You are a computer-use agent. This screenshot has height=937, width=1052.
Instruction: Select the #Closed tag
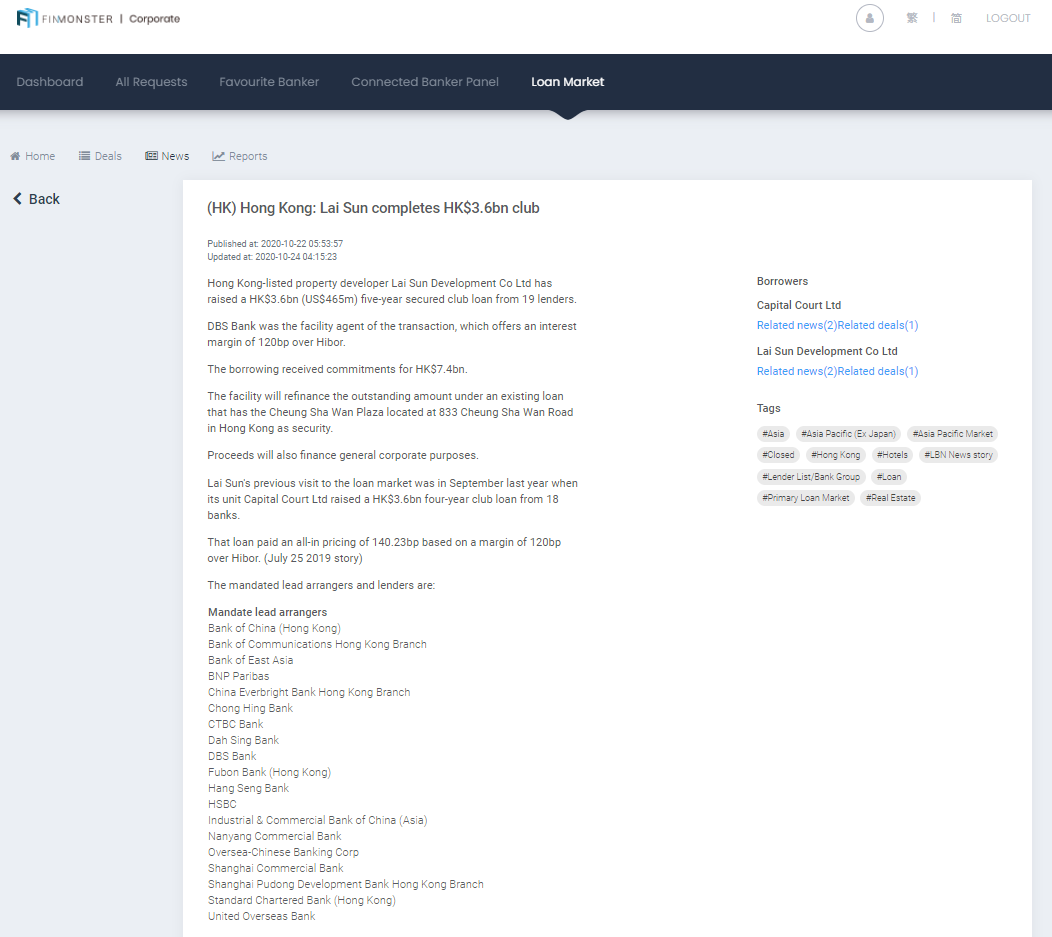(778, 455)
